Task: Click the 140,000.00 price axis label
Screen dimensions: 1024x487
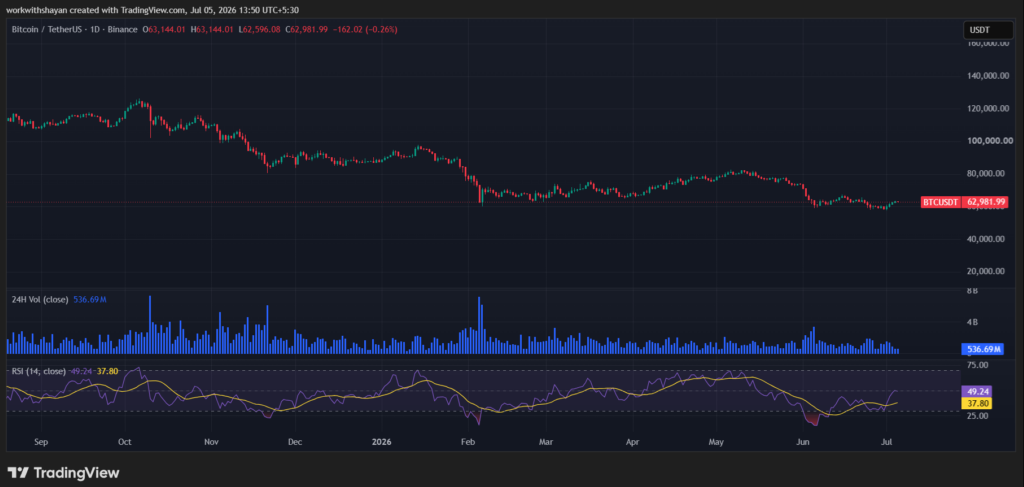Action: [989, 76]
